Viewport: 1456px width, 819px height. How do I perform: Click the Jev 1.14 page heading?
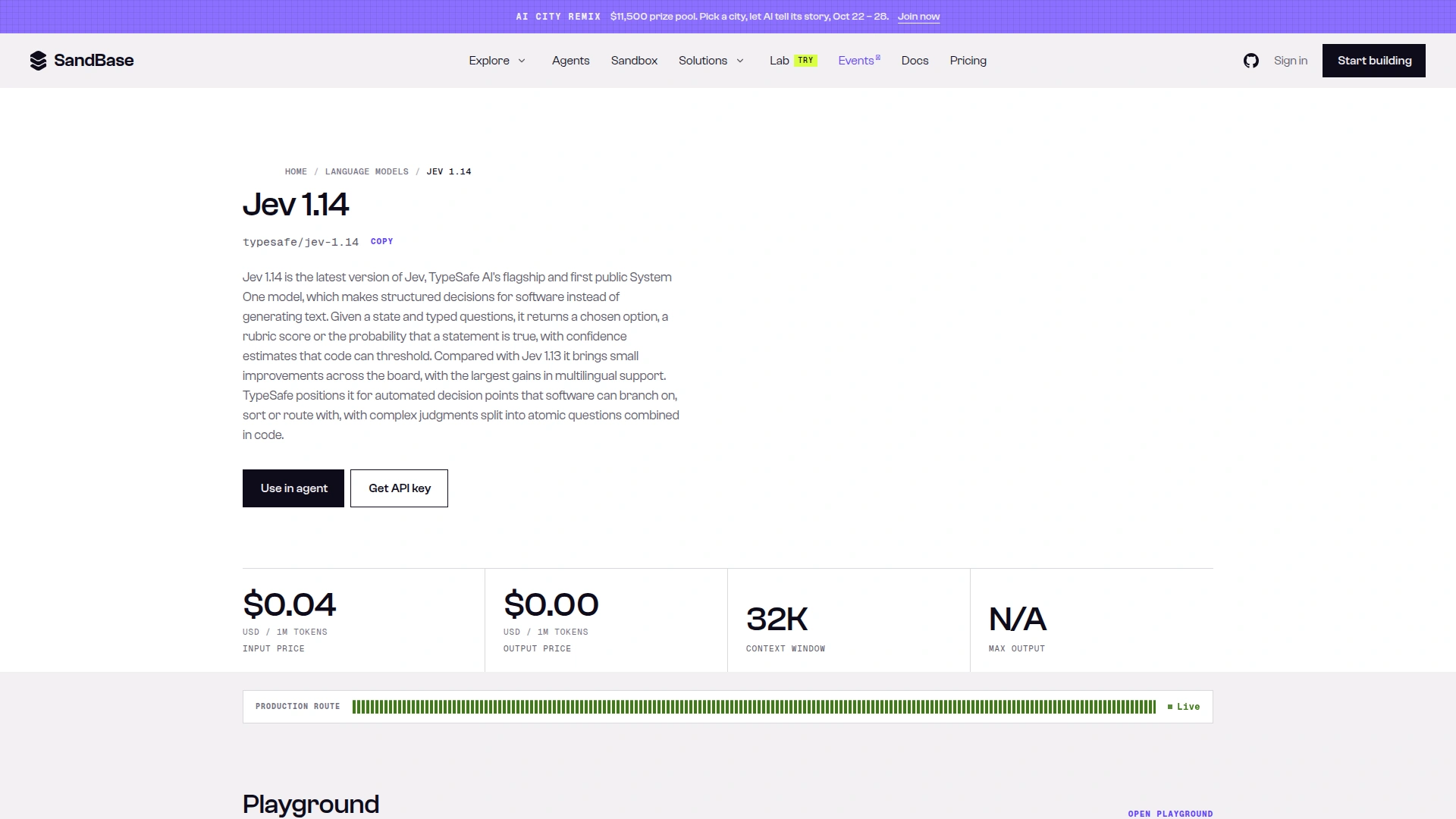pos(296,204)
